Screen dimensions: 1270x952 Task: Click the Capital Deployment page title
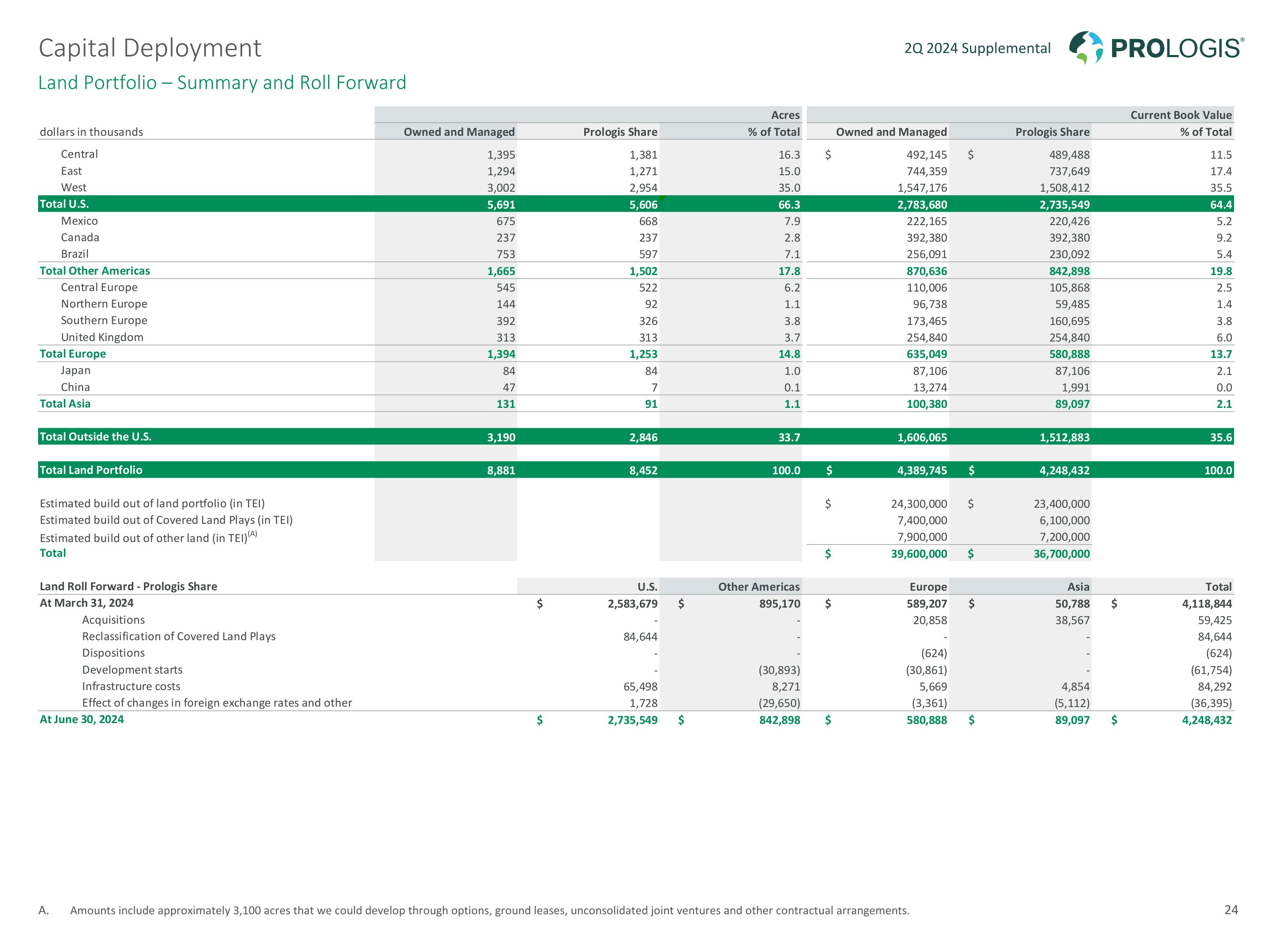click(x=150, y=48)
